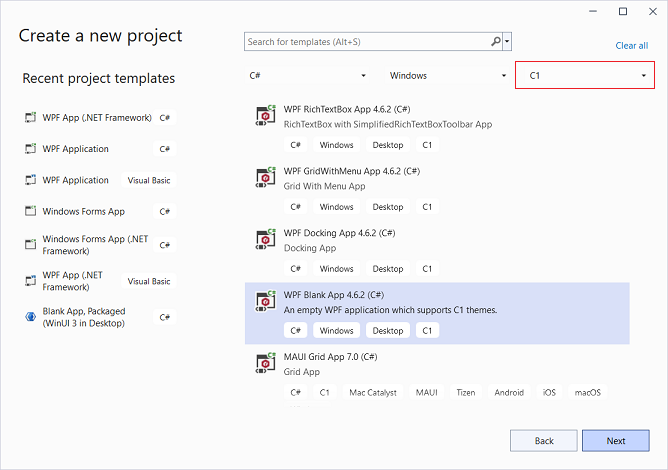Click the Mac Catalyst tag on MAUI Grid App

click(x=371, y=393)
